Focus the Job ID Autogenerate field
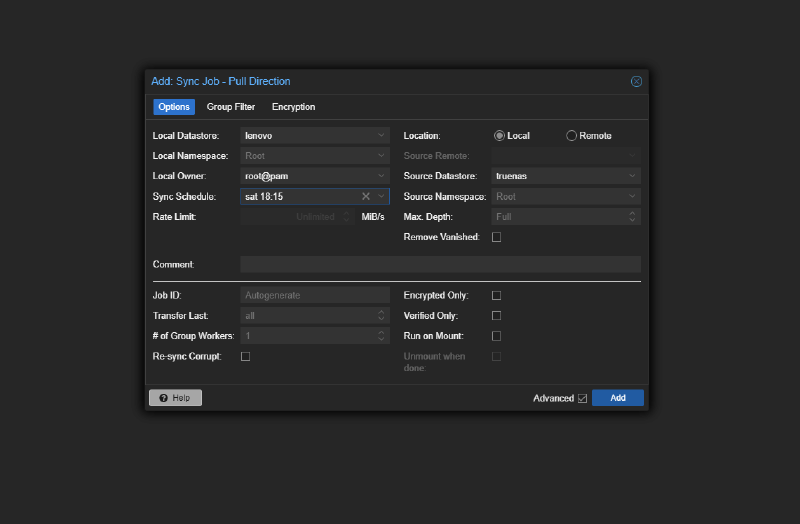The height and width of the screenshot is (524, 800). (315, 295)
